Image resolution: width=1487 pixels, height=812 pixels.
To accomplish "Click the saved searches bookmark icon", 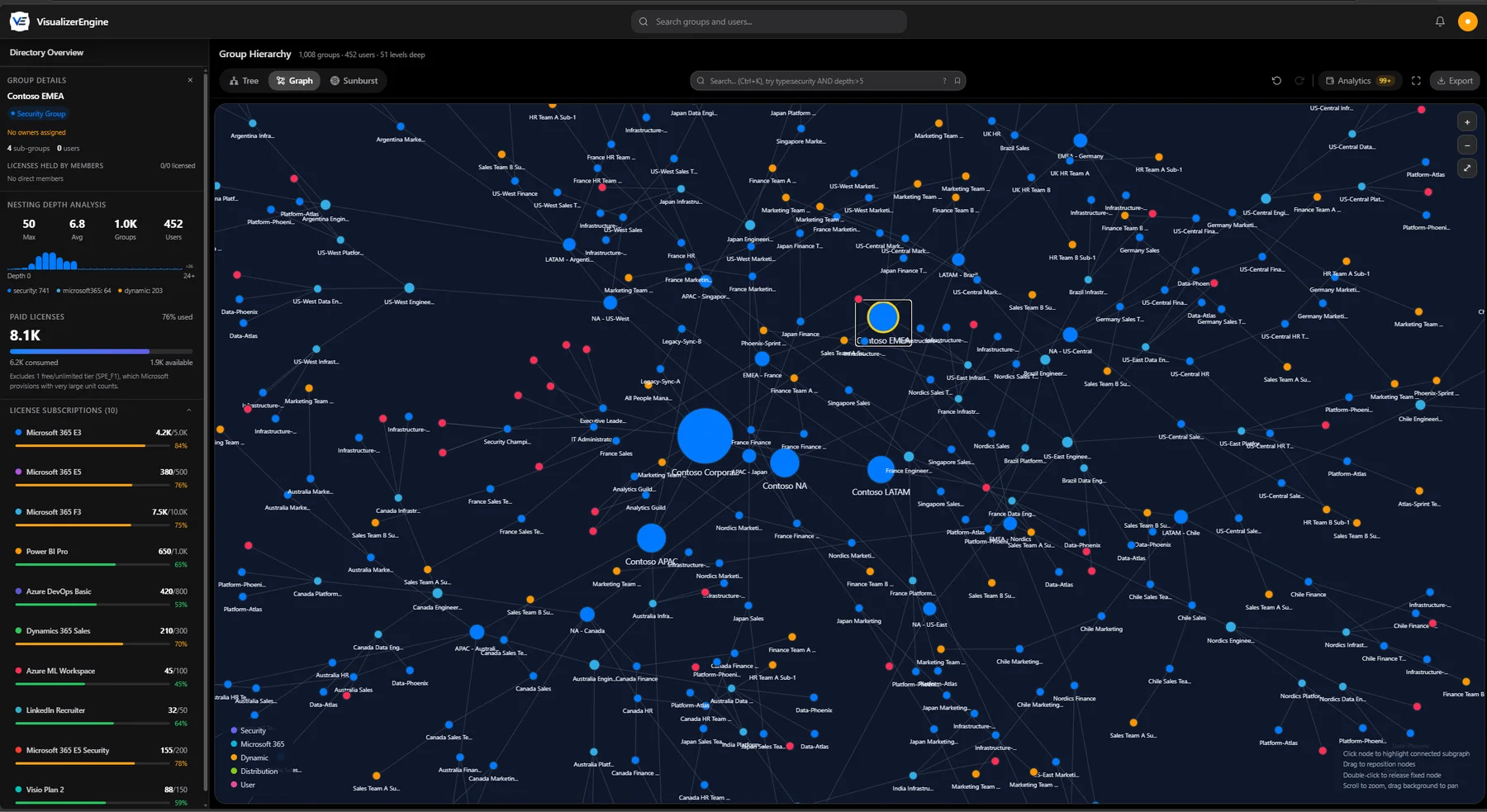I will tap(957, 81).
